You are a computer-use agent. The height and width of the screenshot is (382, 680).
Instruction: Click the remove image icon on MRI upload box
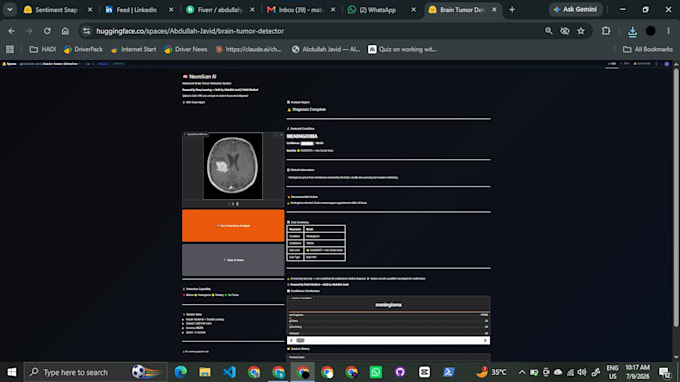pyautogui.click(x=281, y=135)
